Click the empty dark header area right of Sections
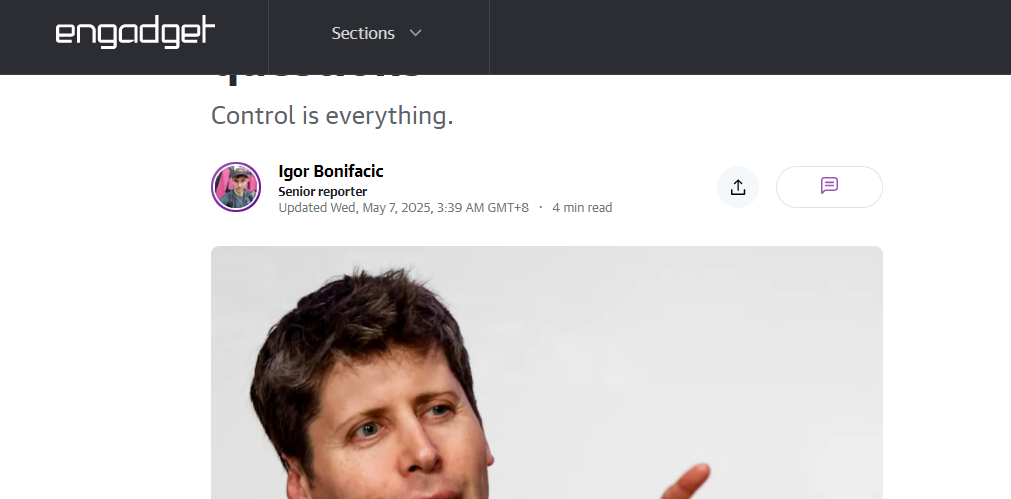This screenshot has height=499, width=1011. tap(750, 37)
